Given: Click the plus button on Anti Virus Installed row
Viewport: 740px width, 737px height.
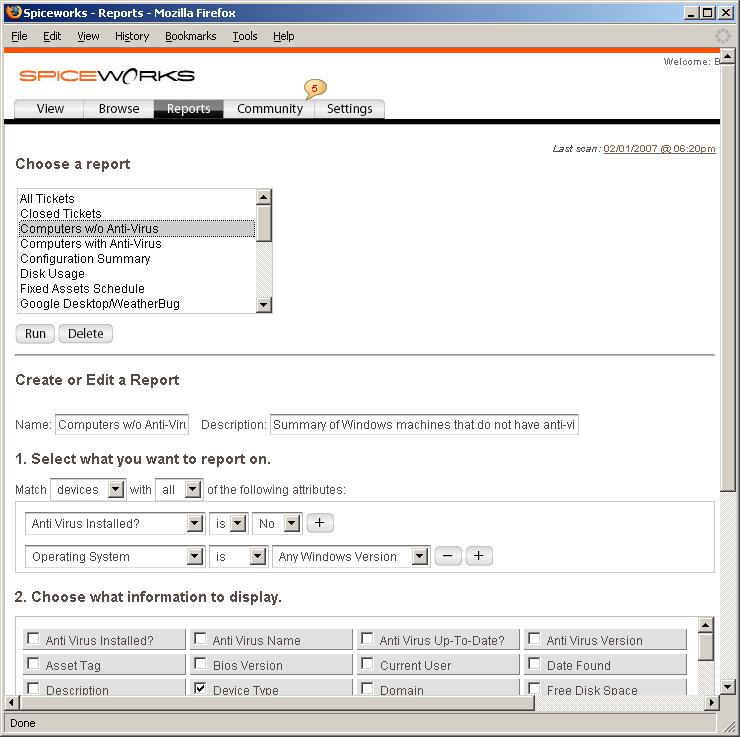Looking at the screenshot, I should click(320, 523).
